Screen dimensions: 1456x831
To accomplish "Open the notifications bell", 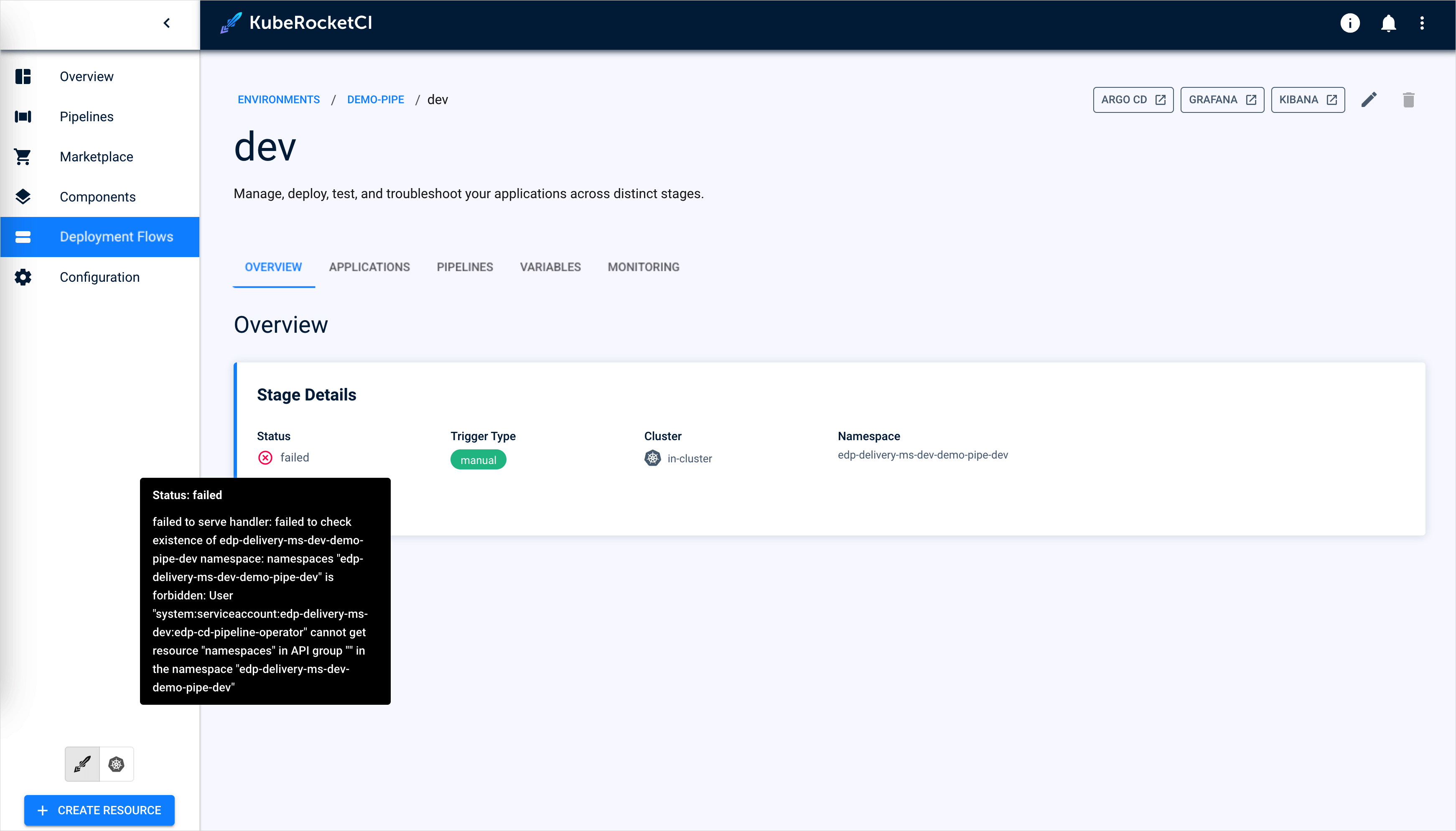I will [1388, 23].
